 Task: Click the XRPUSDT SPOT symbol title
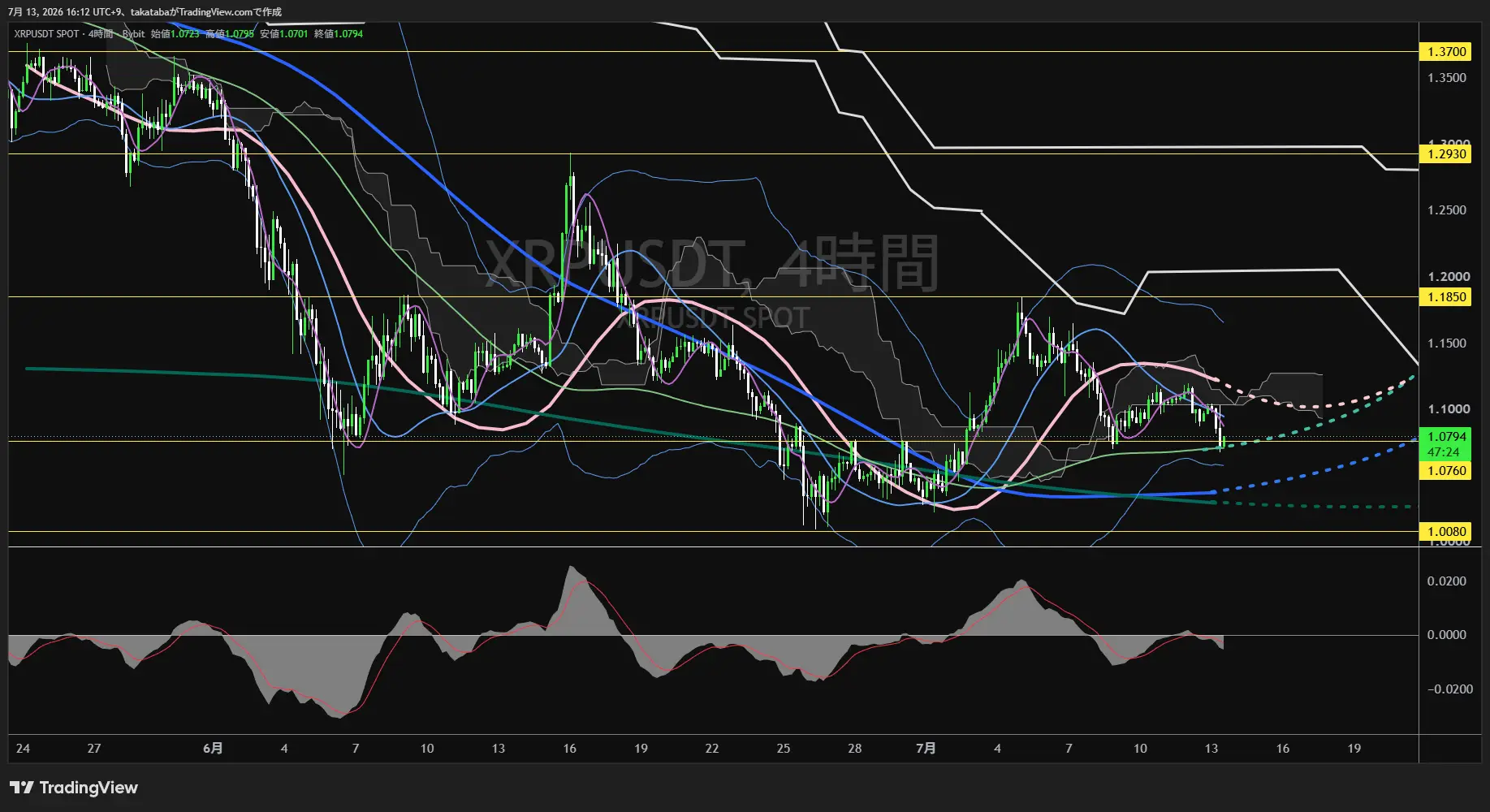pyautogui.click(x=47, y=34)
